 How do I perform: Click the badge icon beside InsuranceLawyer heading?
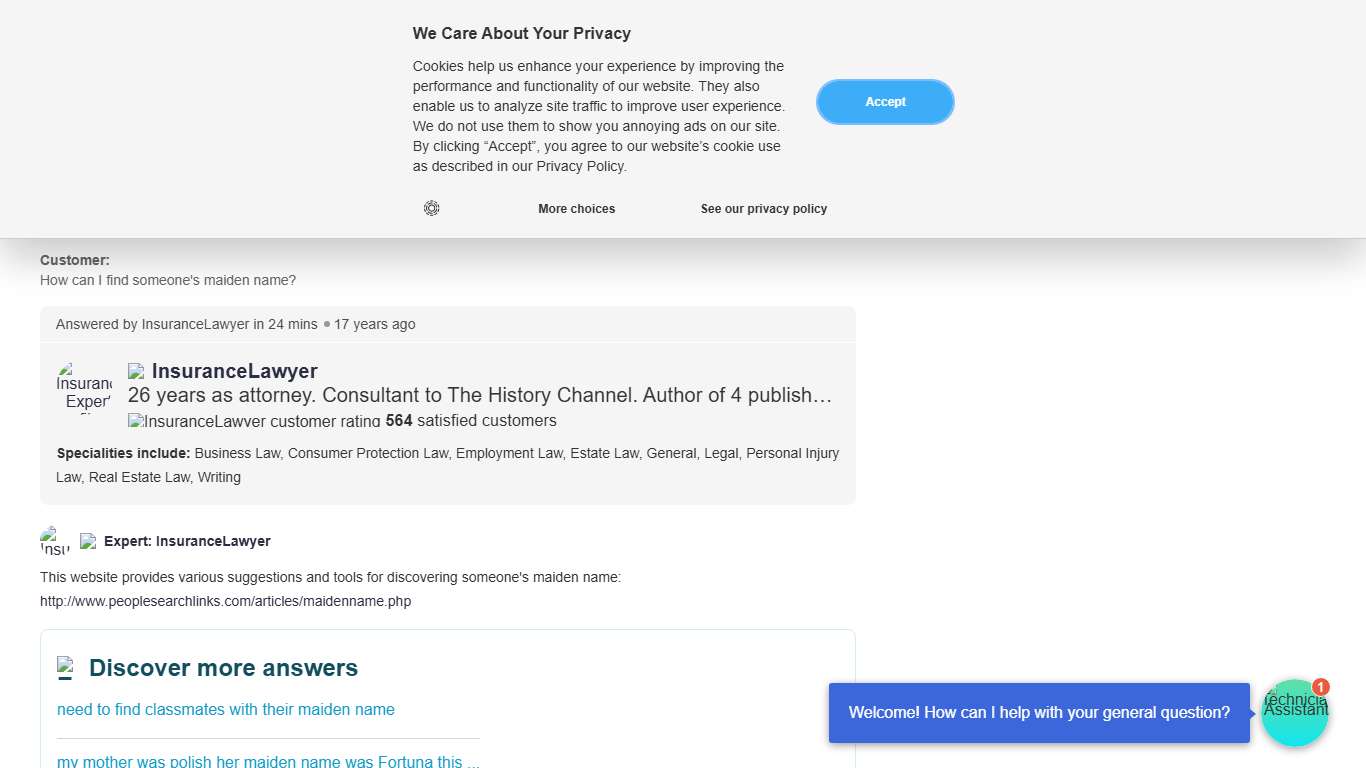pyautogui.click(x=136, y=372)
